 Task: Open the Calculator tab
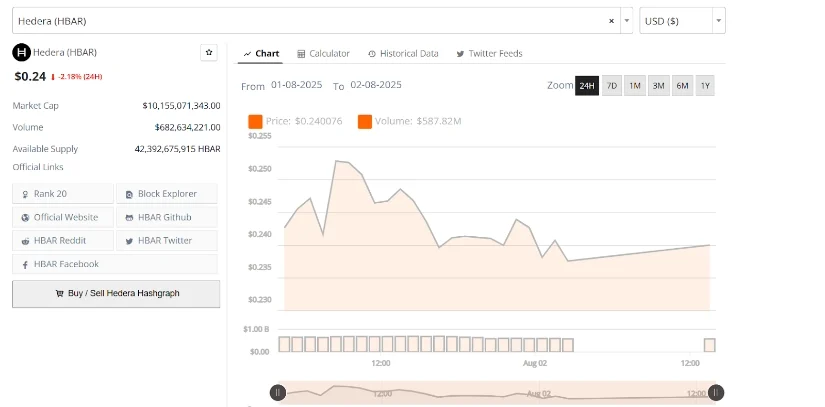coord(323,54)
